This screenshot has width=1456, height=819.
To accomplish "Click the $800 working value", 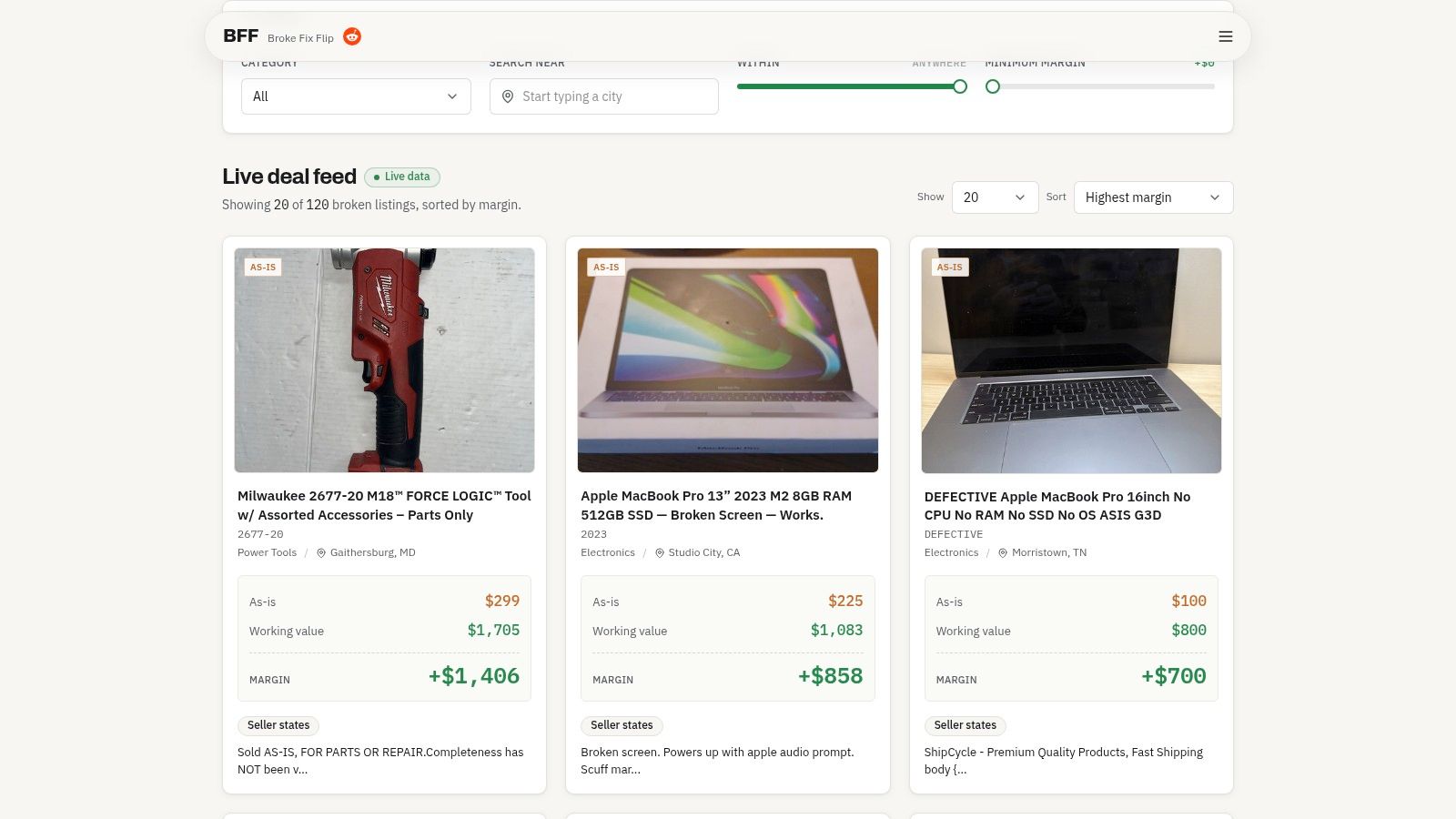I will coord(1188,630).
